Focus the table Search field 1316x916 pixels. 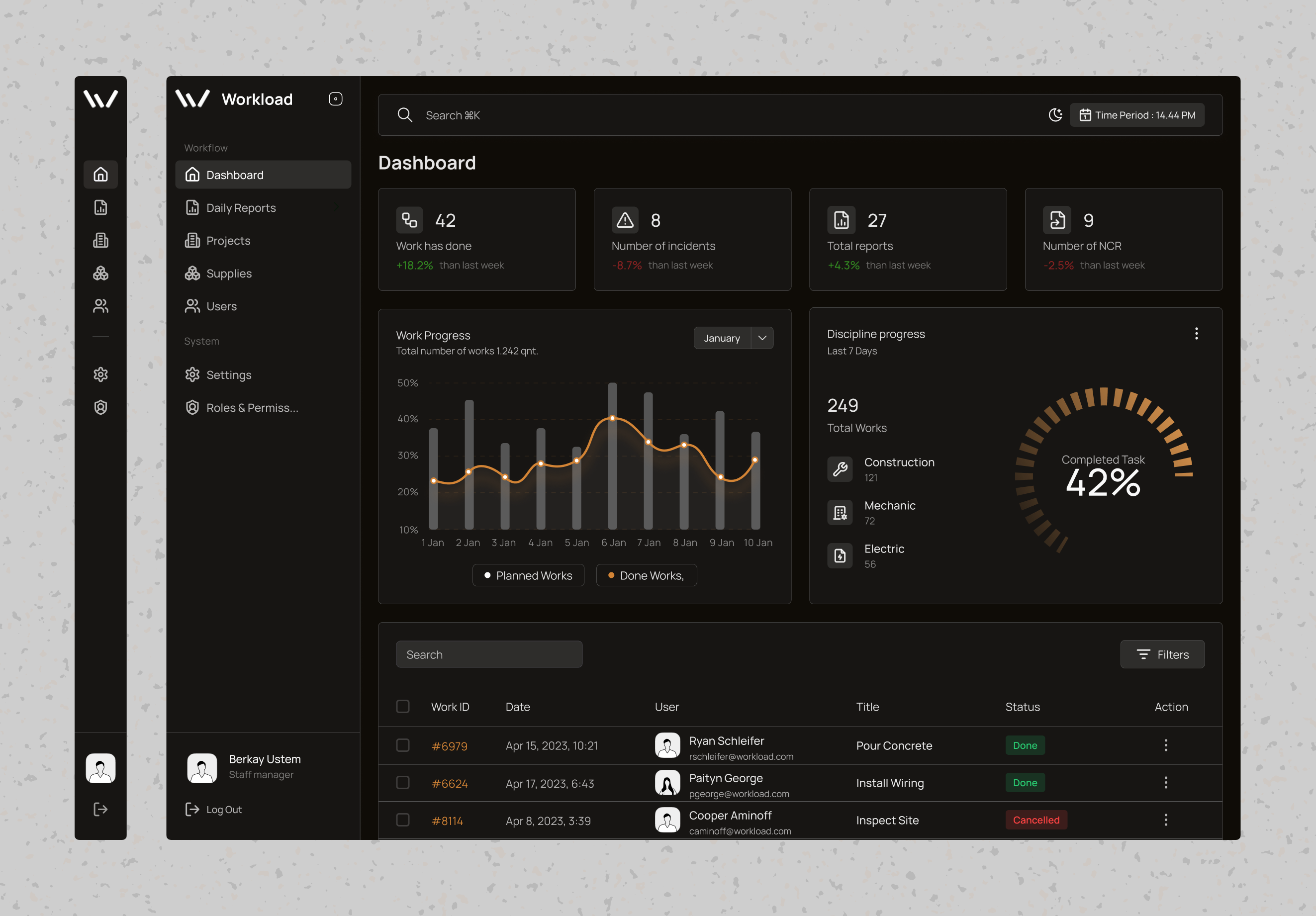[x=489, y=654]
